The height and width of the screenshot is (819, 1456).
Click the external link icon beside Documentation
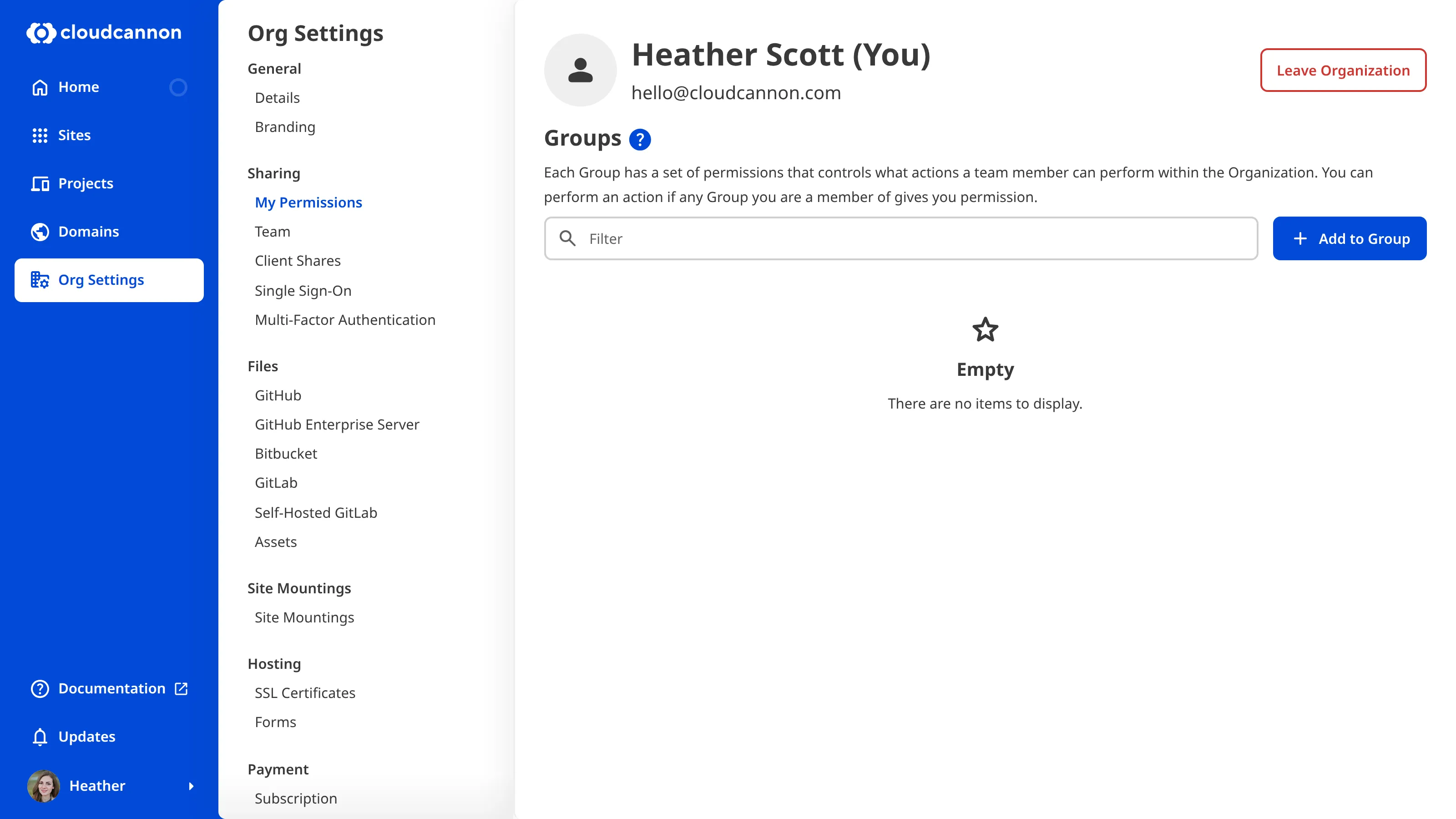pyautogui.click(x=182, y=688)
